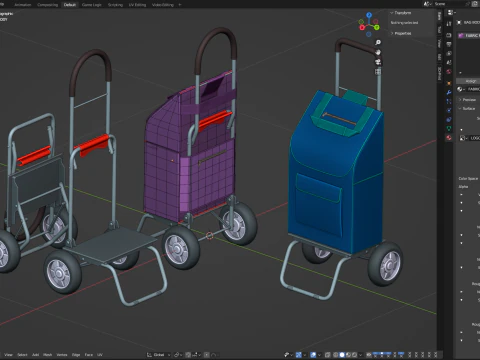Screen dimensions: 480x360
Task: Switch to the Animation workspace tab
Action: [x=23, y=5]
